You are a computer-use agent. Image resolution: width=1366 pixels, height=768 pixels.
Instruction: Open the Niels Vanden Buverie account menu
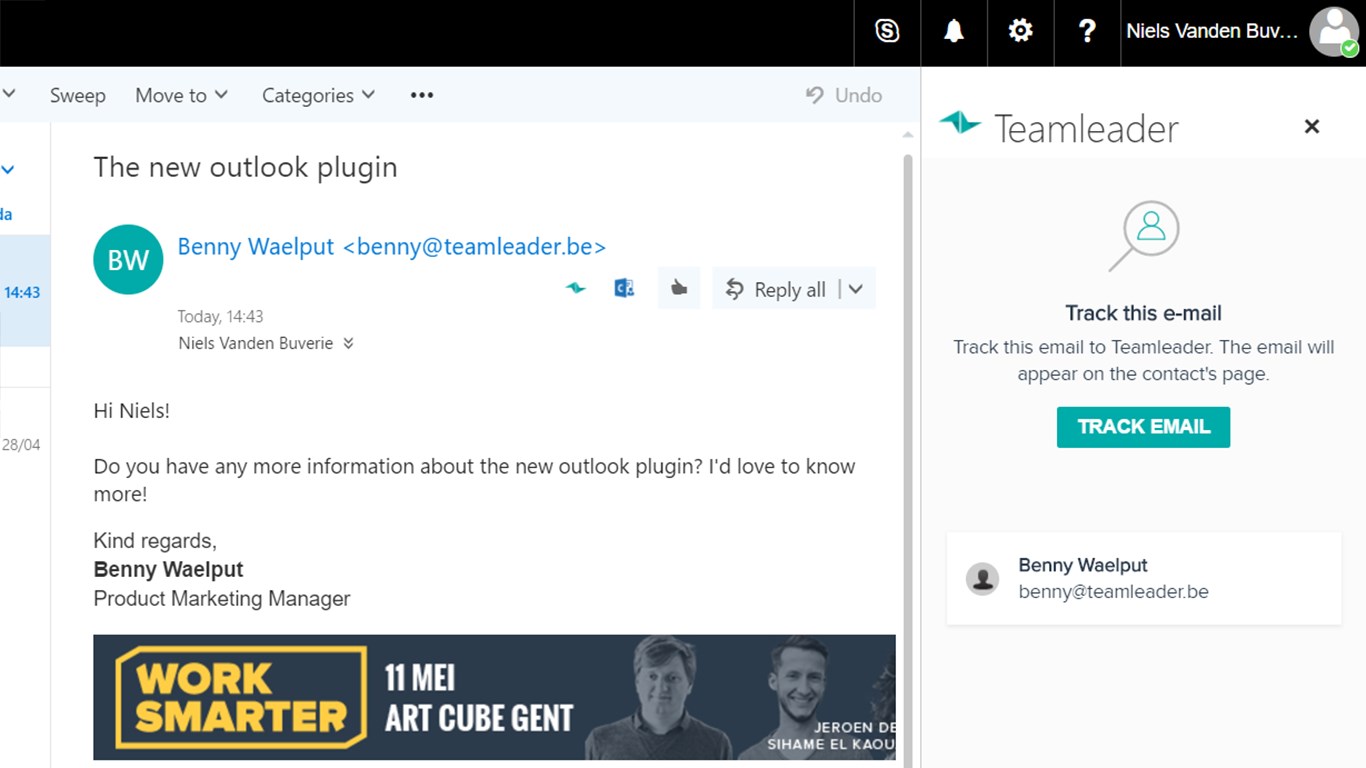[1212, 31]
